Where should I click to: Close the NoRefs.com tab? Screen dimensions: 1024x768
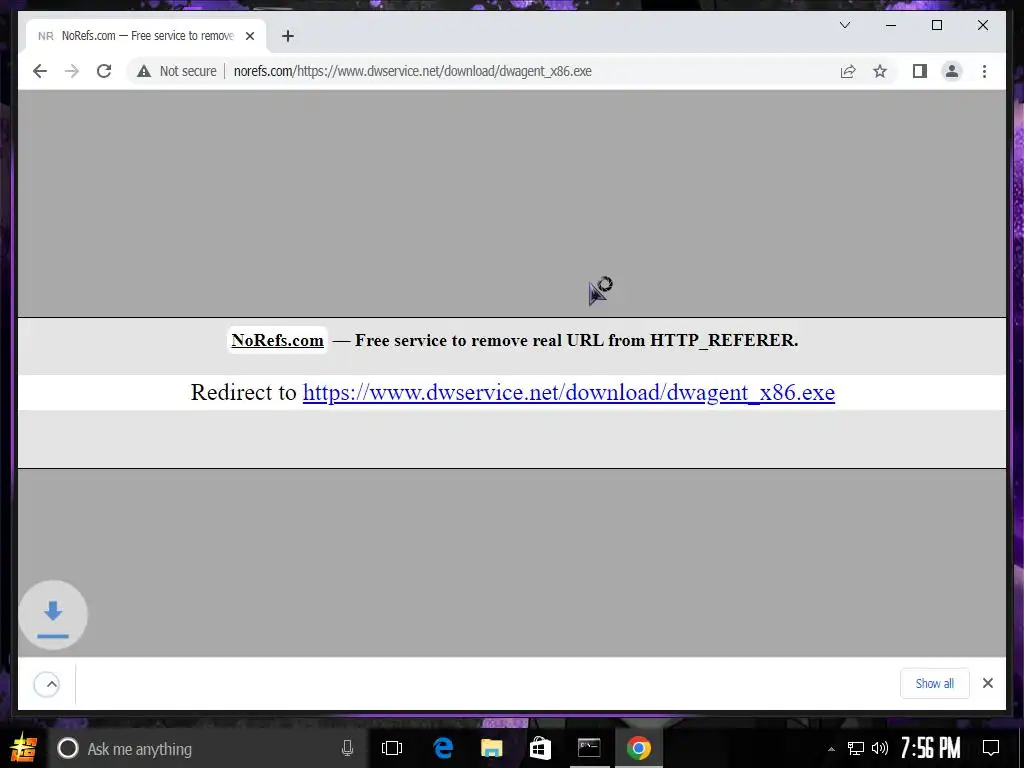pyautogui.click(x=249, y=36)
